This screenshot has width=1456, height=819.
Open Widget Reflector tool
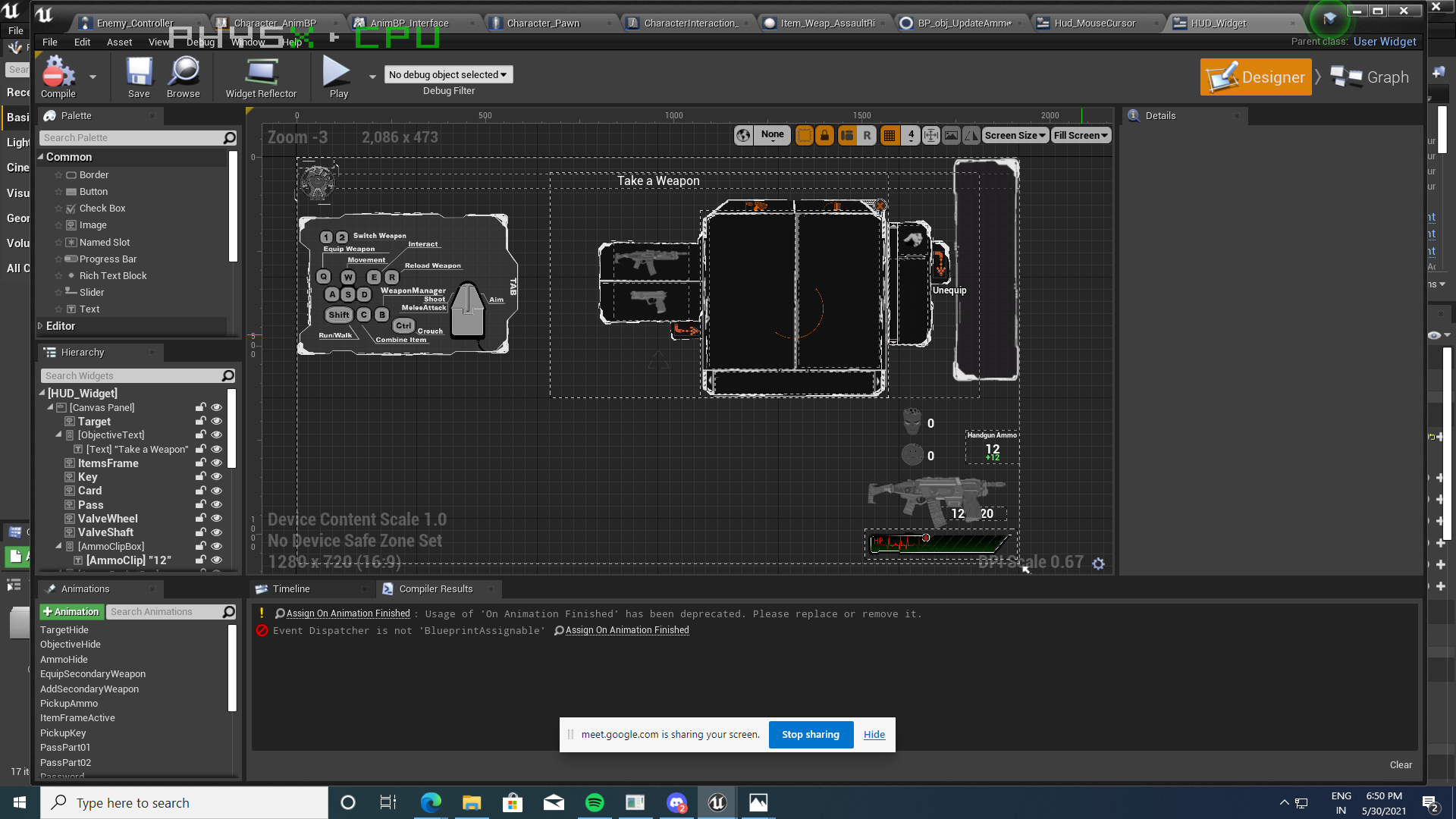click(x=261, y=74)
